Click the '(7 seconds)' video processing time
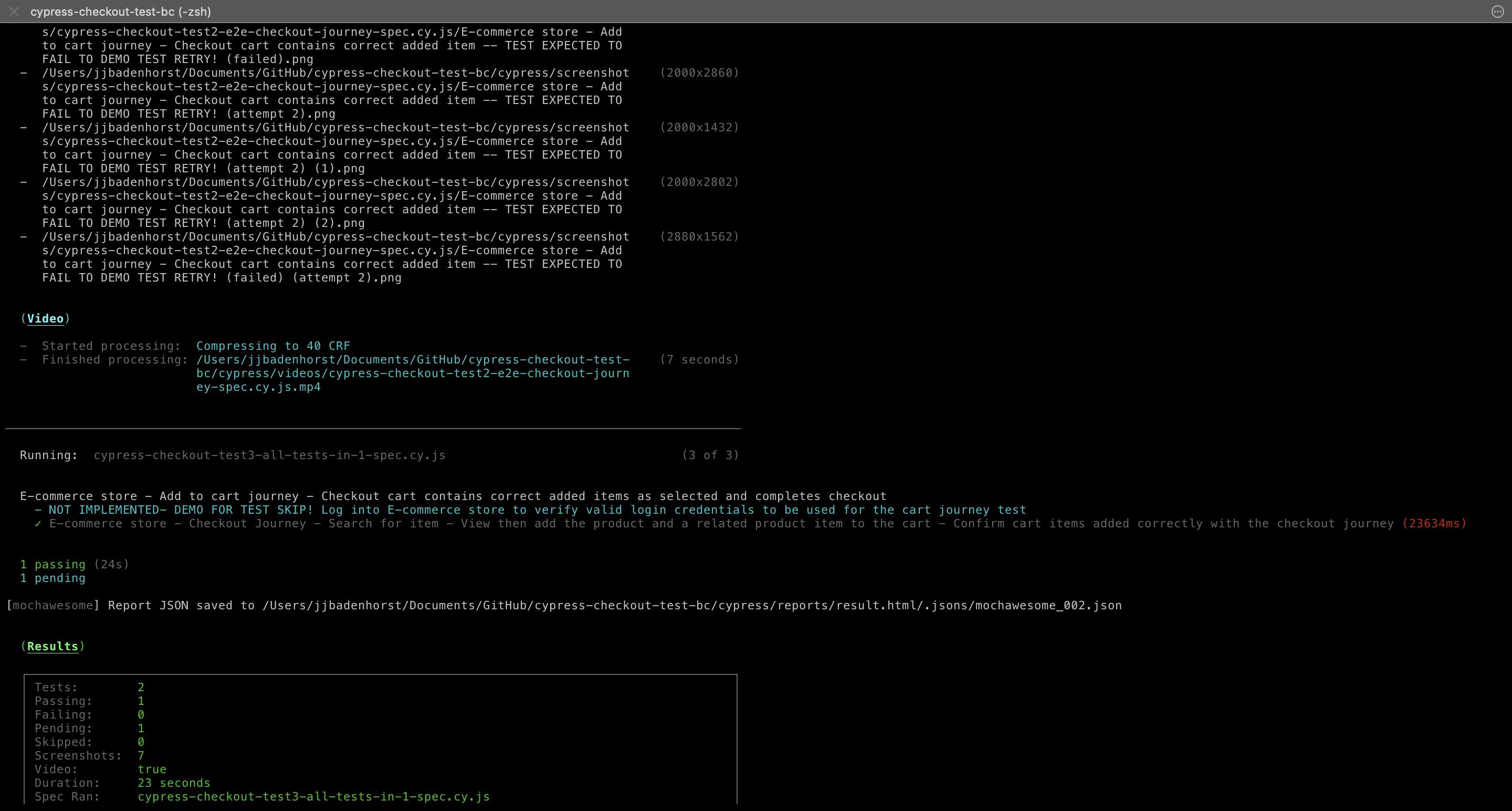The width and height of the screenshot is (1512, 811). point(699,359)
